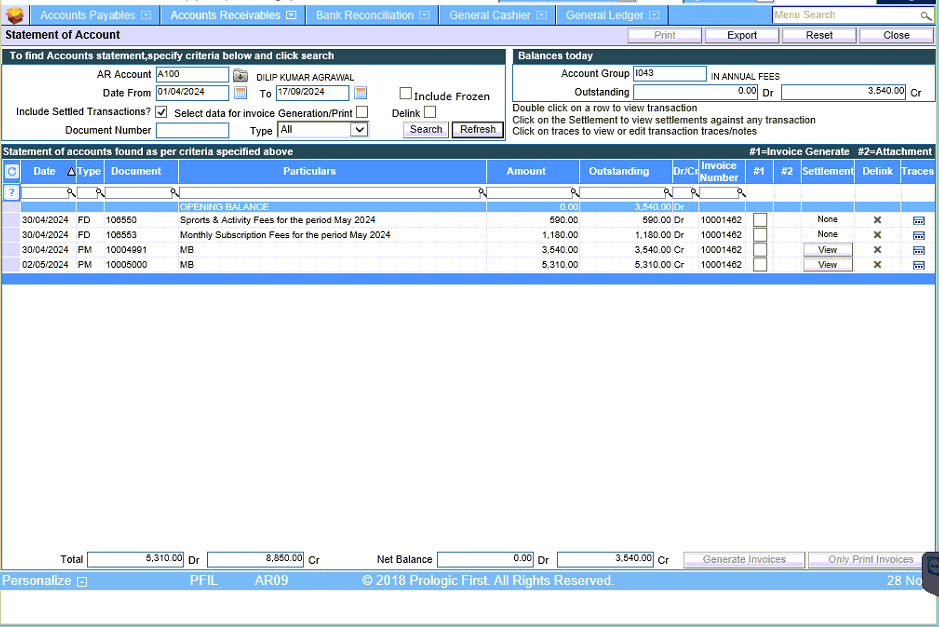Viewport: 939px width, 627px height.
Task: Delink the Monthly Subscription Fees row
Action: coord(877,235)
